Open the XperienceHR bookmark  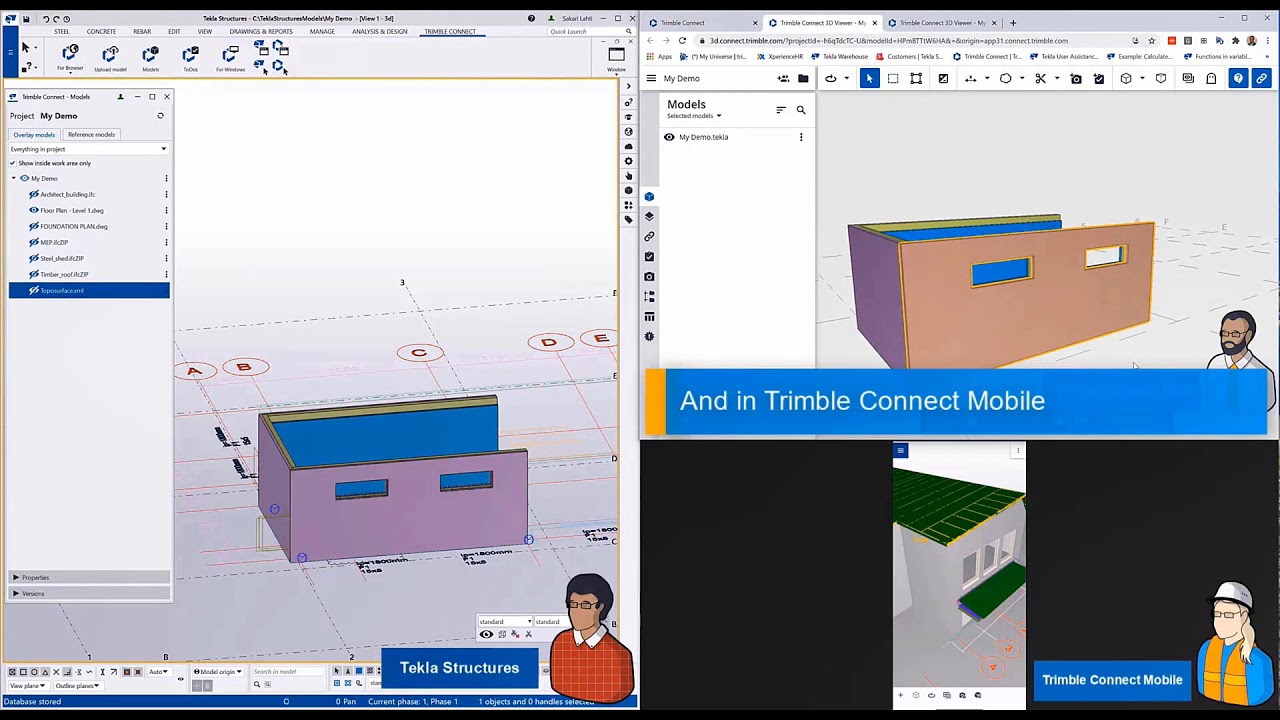(780, 57)
